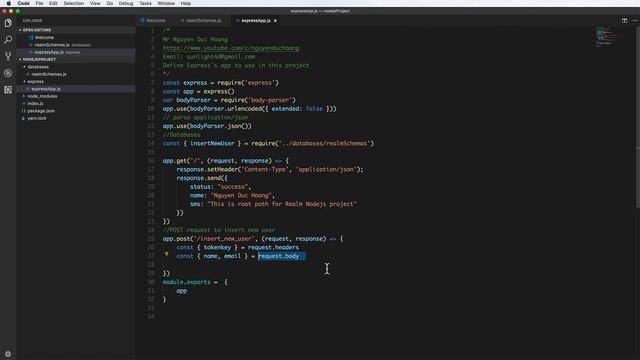Open the File menu
The height and width of the screenshot is (360, 640).
click(x=39, y=3)
